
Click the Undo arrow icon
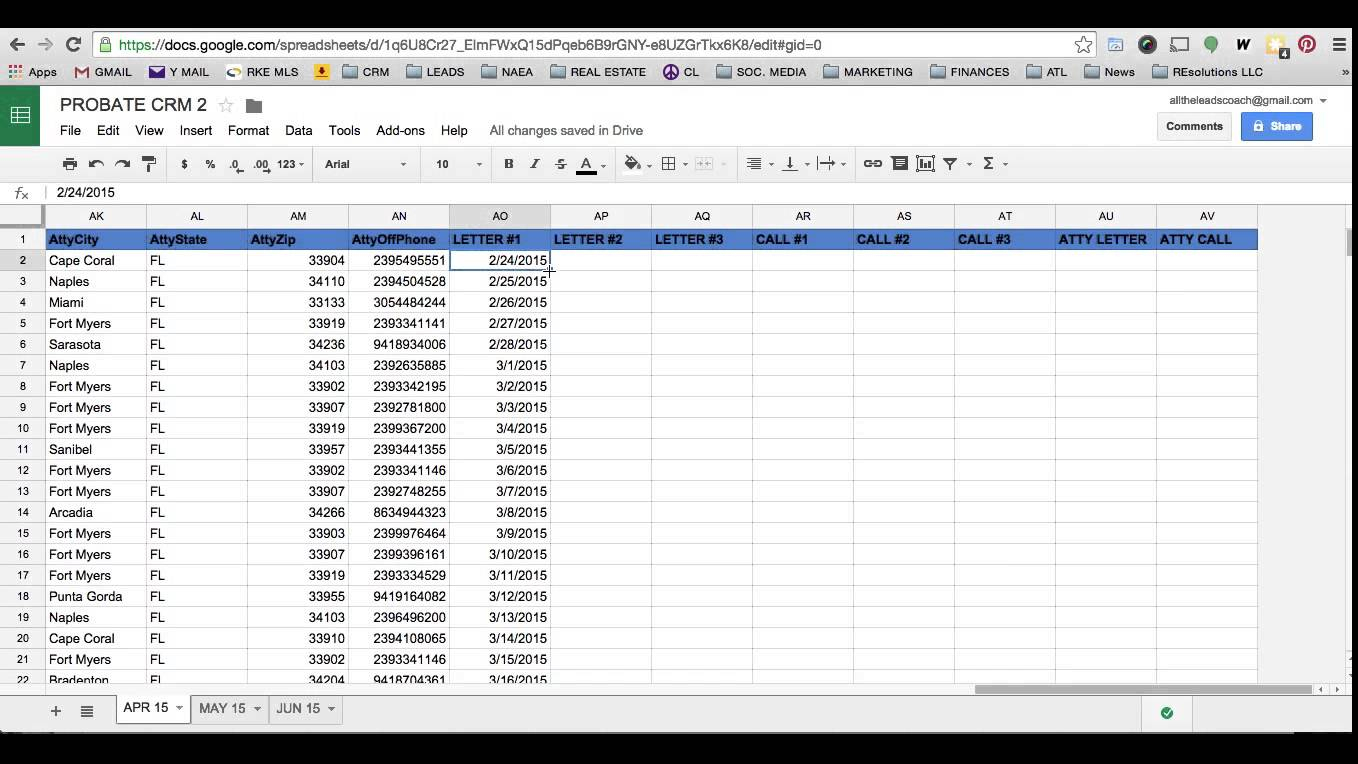click(x=96, y=164)
